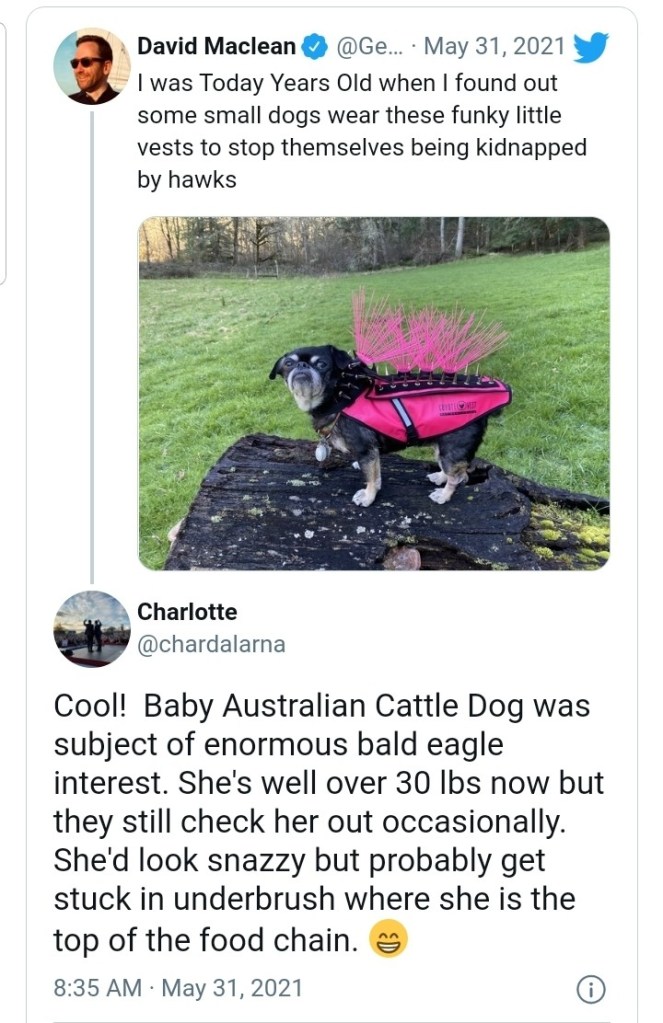Click David Maclean's blue verified badge
The image size is (663, 1023).
(x=316, y=46)
